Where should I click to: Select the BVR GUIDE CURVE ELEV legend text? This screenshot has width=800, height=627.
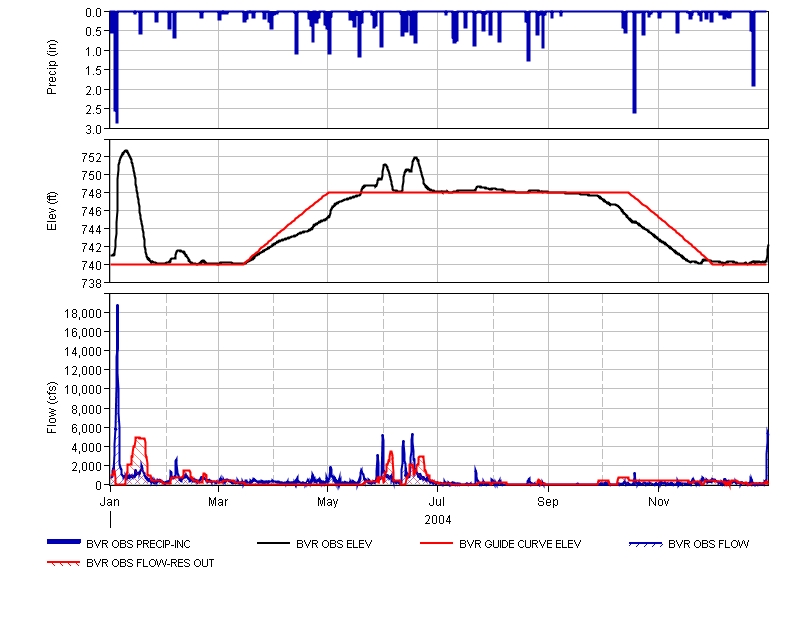tap(520, 544)
